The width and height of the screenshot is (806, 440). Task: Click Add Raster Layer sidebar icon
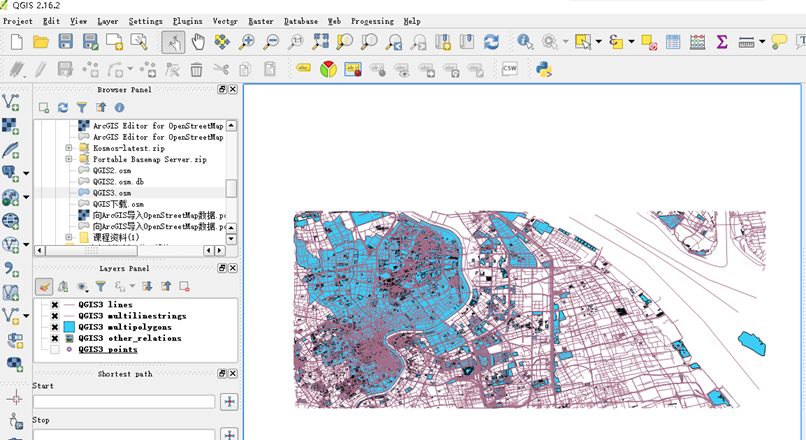pyautogui.click(x=11, y=126)
